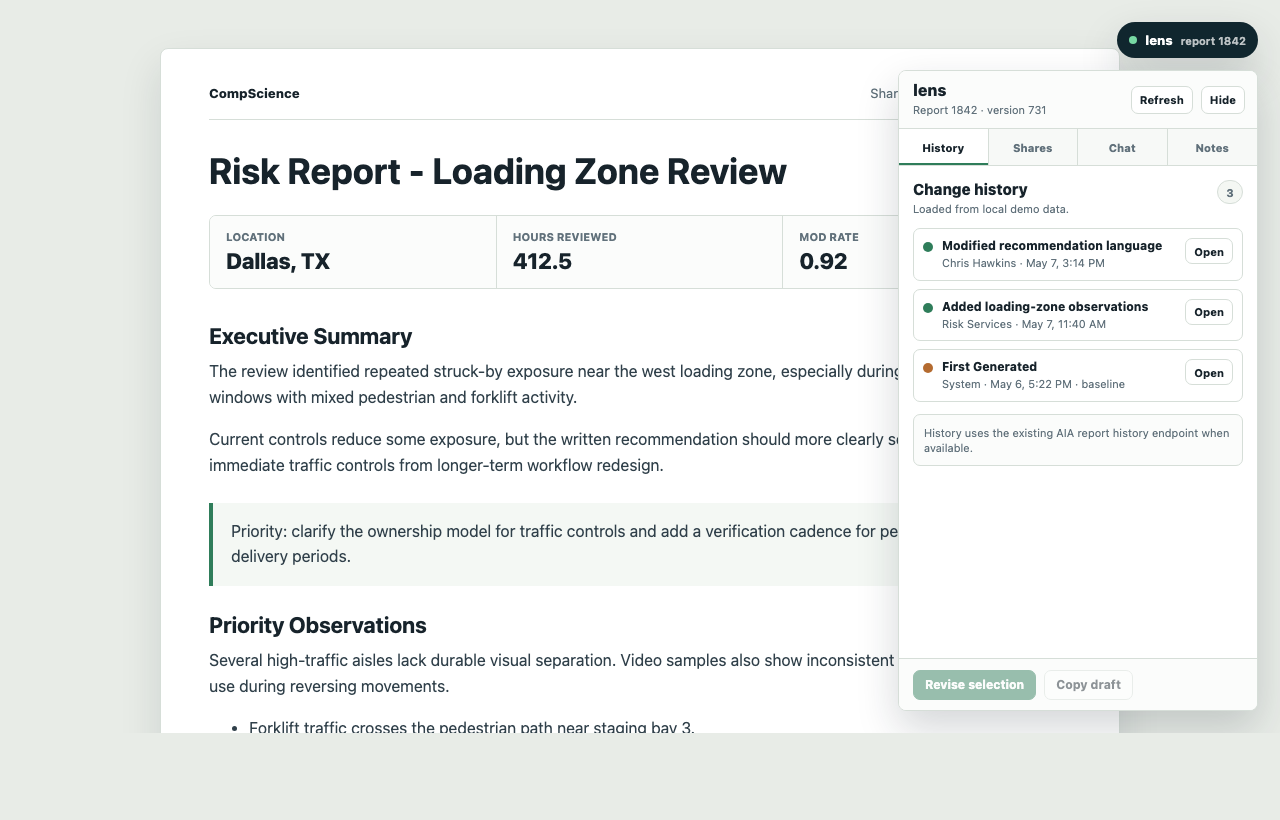Select the History tab
Viewport: 1280px width, 820px height.
(943, 147)
